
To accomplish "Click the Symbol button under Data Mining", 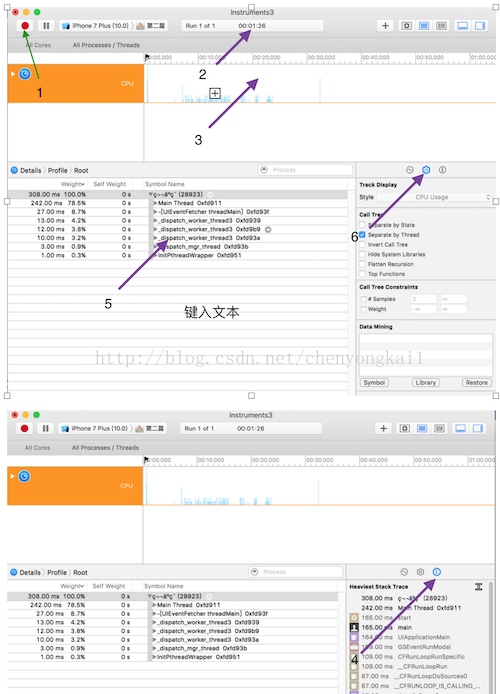I will pyautogui.click(x=374, y=382).
